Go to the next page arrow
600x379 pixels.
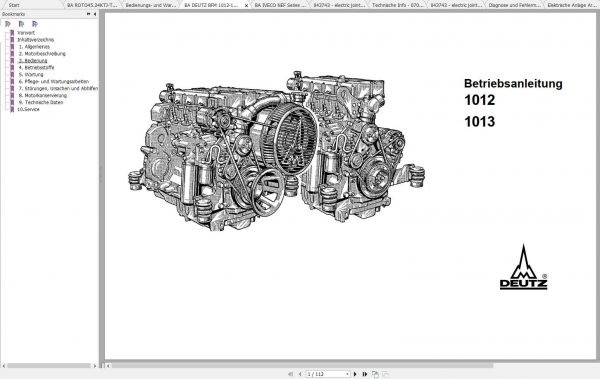pyautogui.click(x=355, y=374)
